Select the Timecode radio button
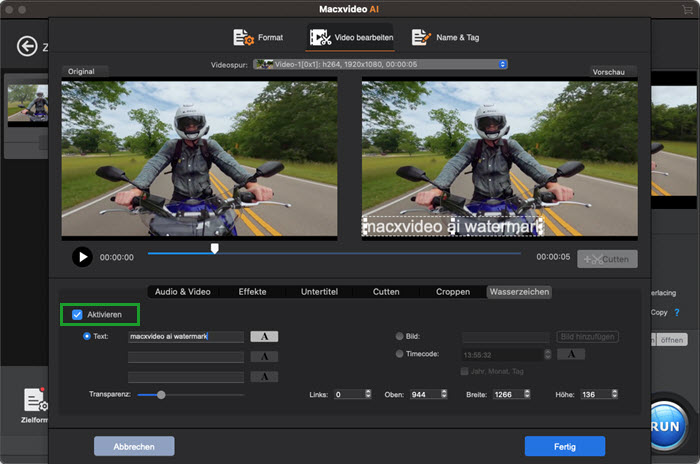 click(x=400, y=354)
